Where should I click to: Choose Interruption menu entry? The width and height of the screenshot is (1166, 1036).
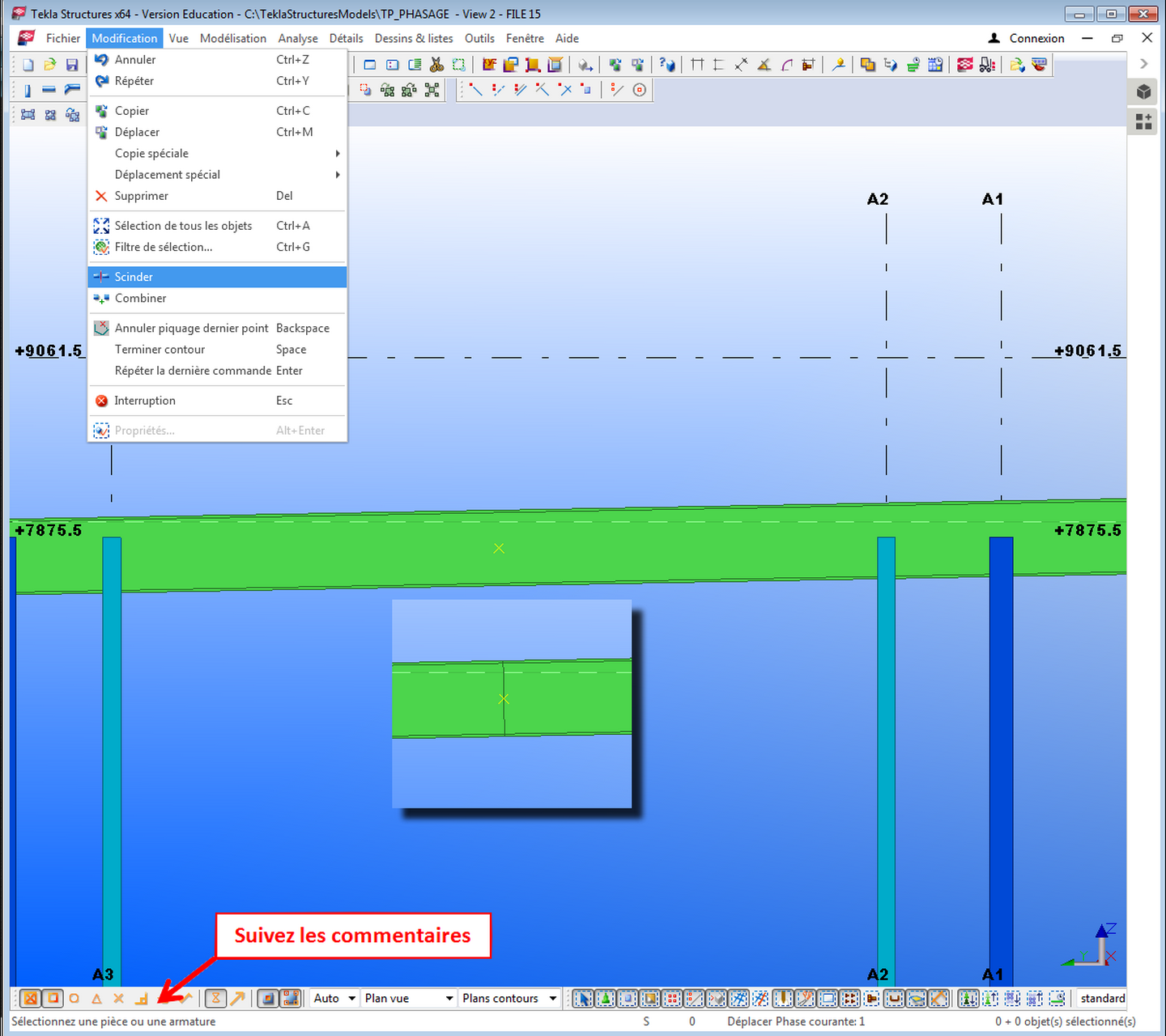point(217,401)
